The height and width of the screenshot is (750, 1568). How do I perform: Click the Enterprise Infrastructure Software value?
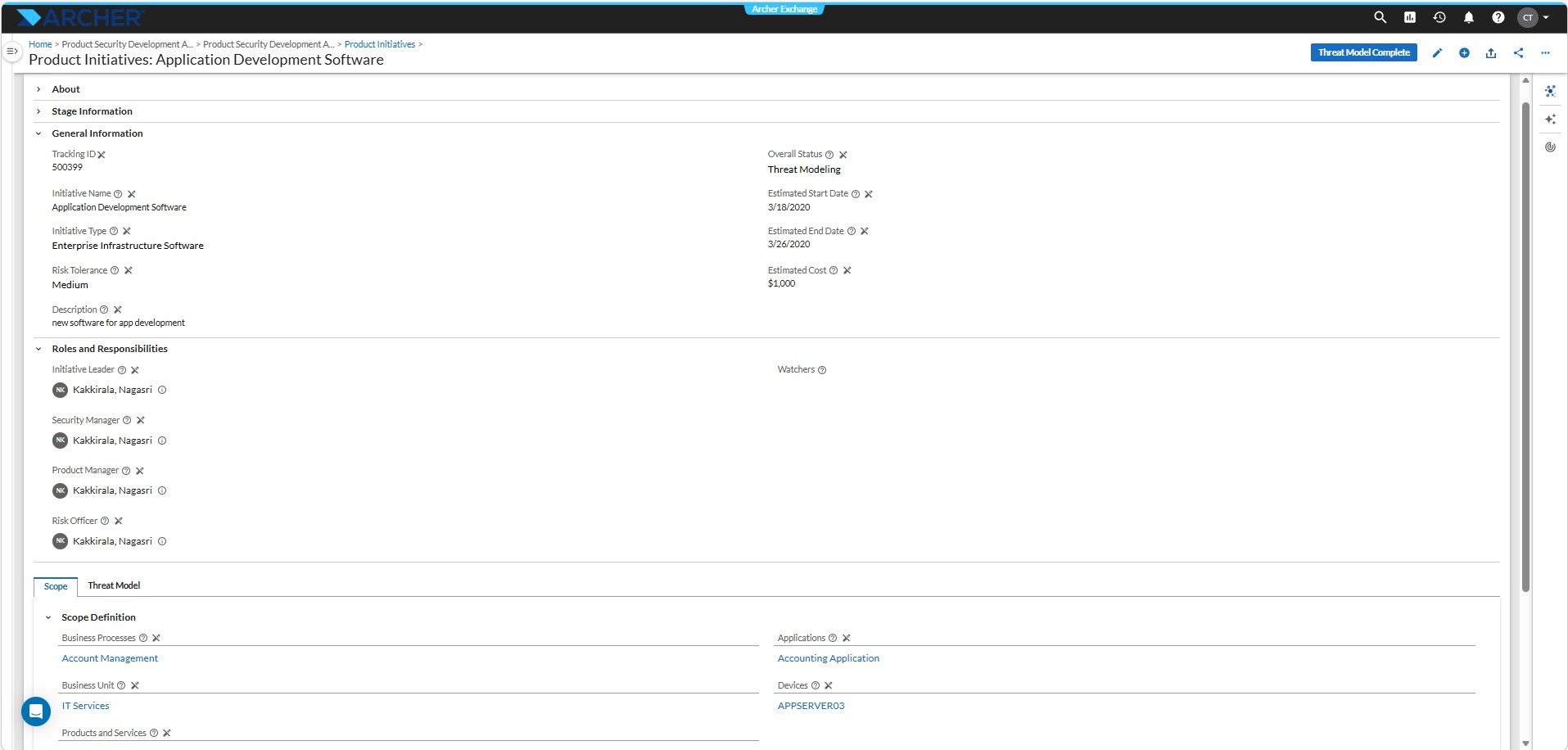pos(128,246)
